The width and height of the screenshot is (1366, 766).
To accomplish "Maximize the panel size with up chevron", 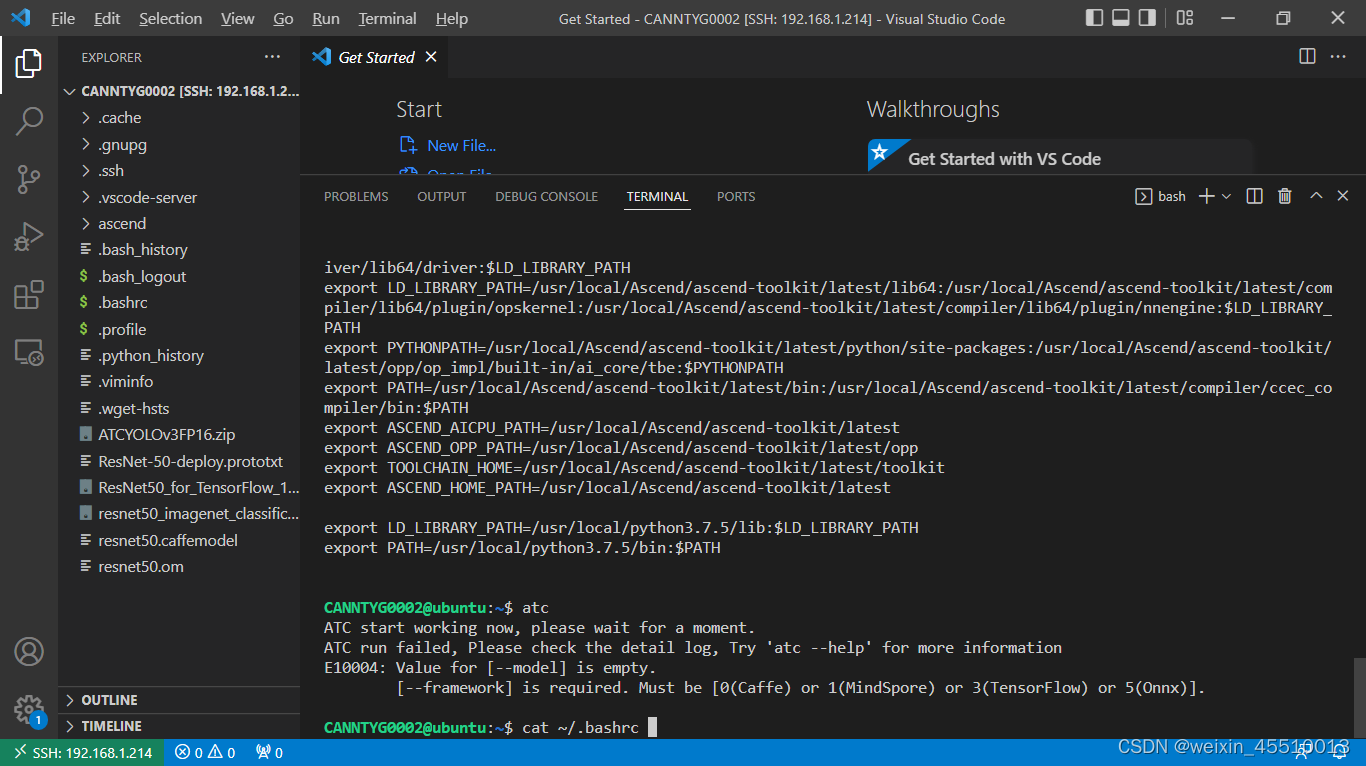I will 1316,196.
